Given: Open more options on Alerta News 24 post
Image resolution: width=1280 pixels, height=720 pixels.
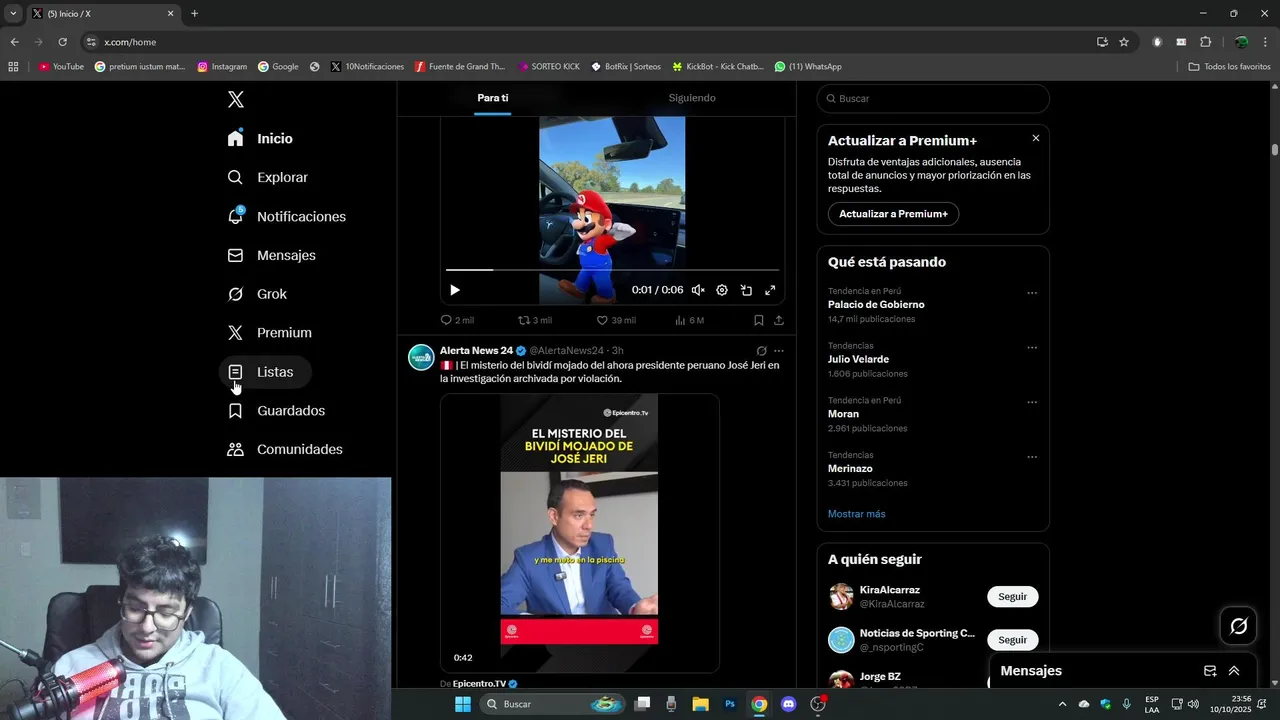Looking at the screenshot, I should click(x=779, y=351).
